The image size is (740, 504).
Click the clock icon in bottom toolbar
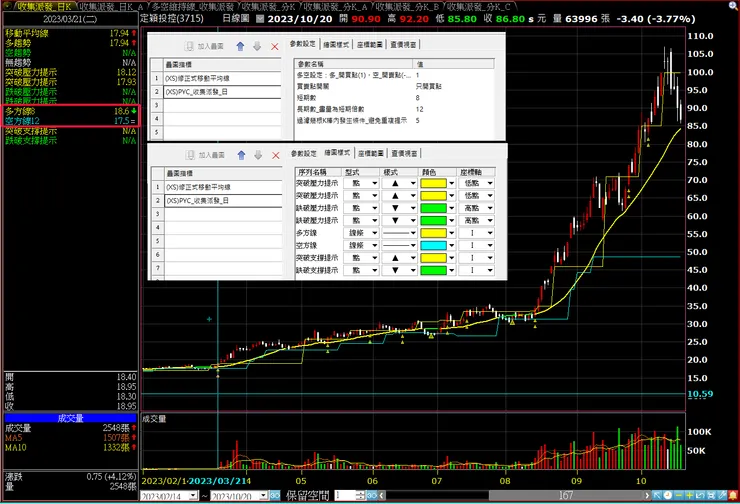(x=668, y=496)
